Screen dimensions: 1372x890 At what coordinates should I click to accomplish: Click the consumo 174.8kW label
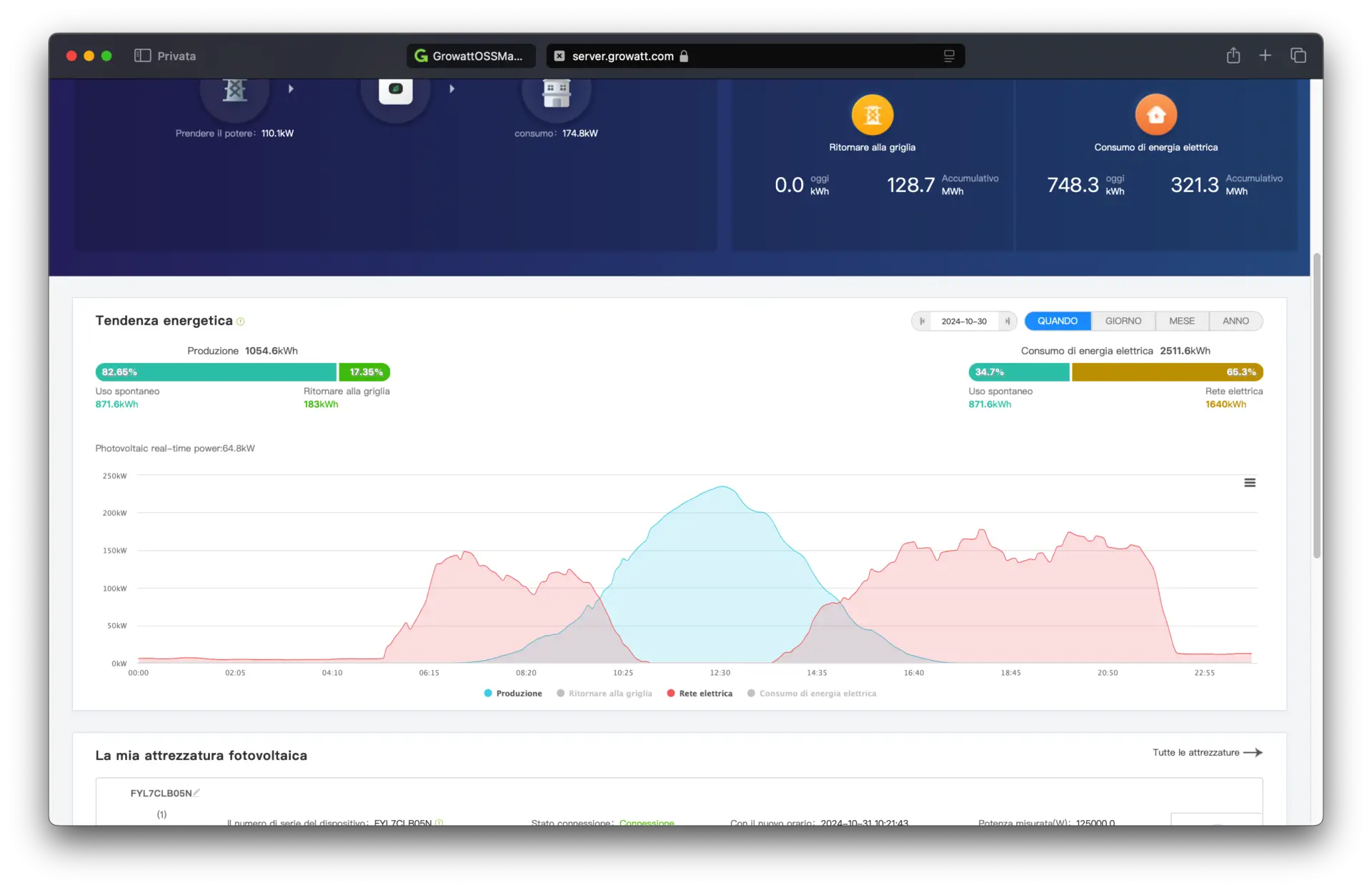coord(556,134)
